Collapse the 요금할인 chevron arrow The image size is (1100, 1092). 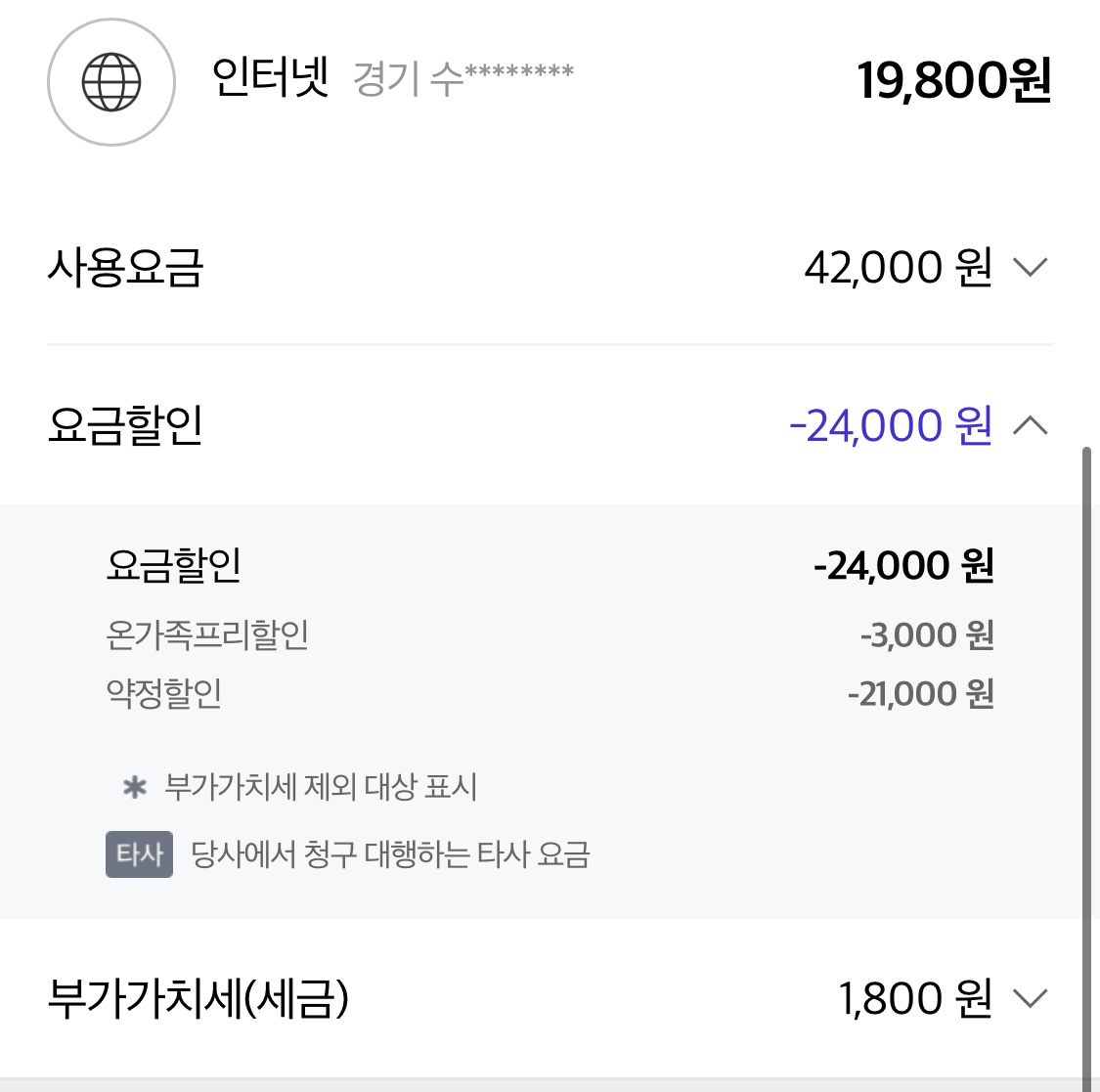[x=1030, y=425]
